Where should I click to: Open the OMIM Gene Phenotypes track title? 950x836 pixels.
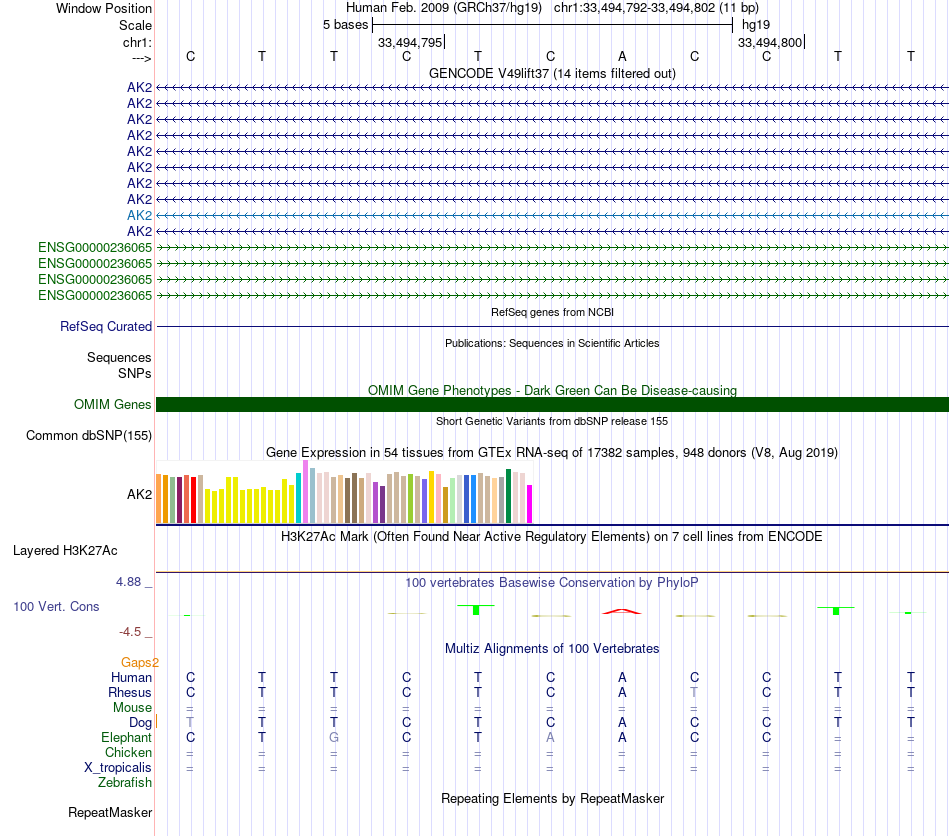pos(552,390)
